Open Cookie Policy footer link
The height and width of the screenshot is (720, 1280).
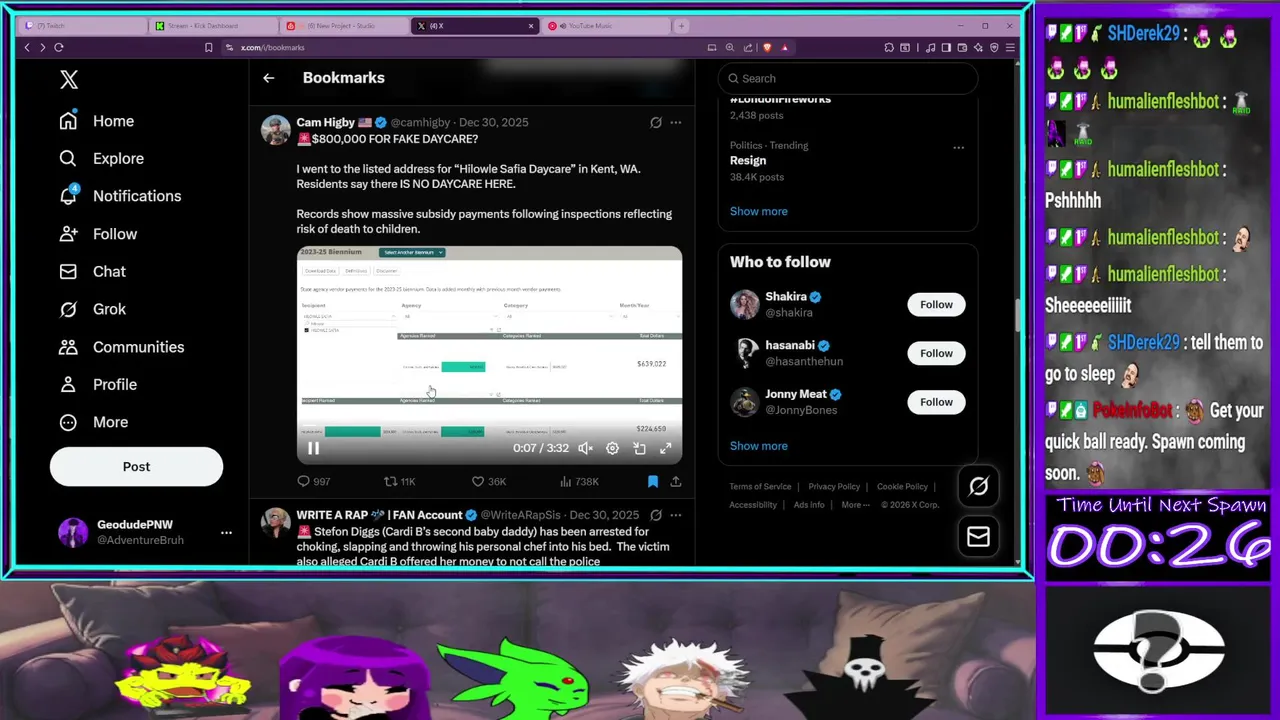point(902,487)
